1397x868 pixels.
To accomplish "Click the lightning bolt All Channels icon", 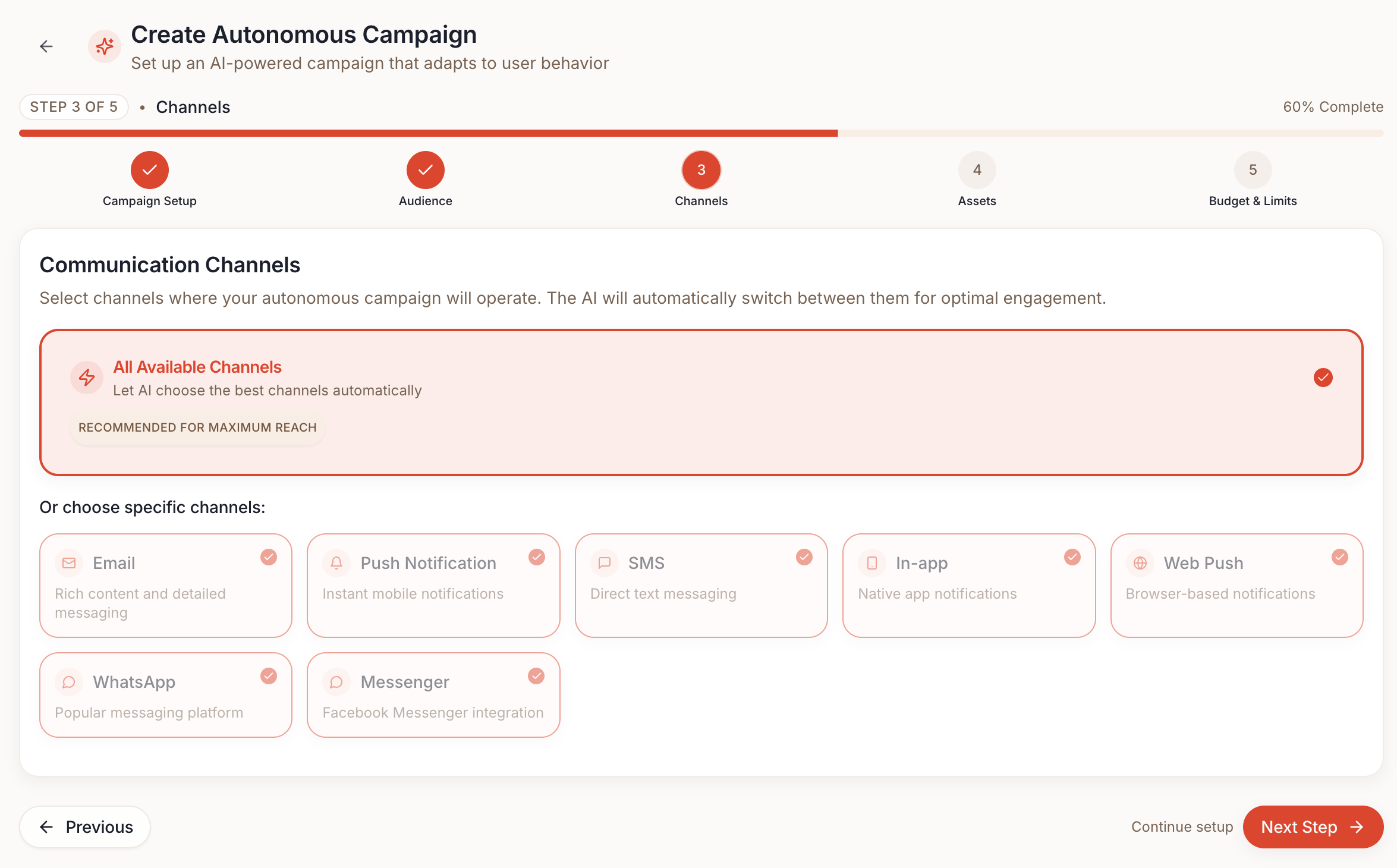I will click(x=87, y=378).
